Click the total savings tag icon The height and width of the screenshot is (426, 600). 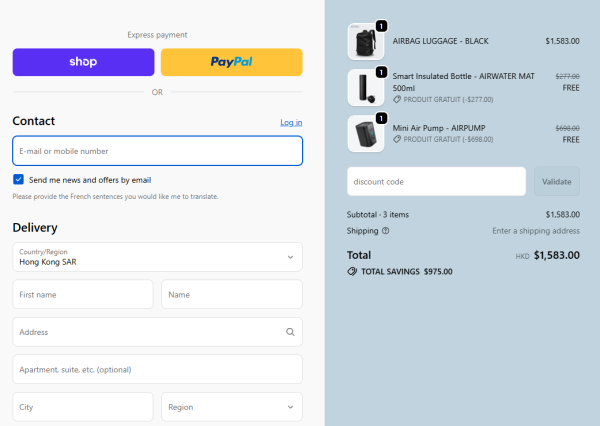click(352, 271)
